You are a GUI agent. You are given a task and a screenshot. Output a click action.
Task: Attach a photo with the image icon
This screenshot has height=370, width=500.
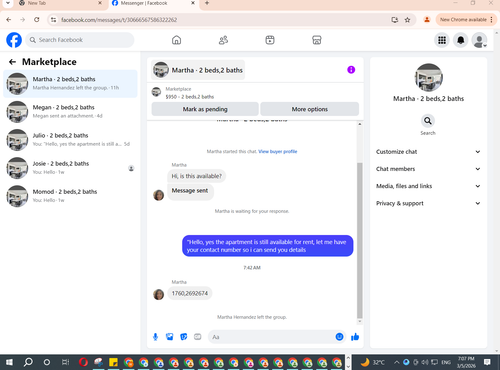click(x=170, y=337)
